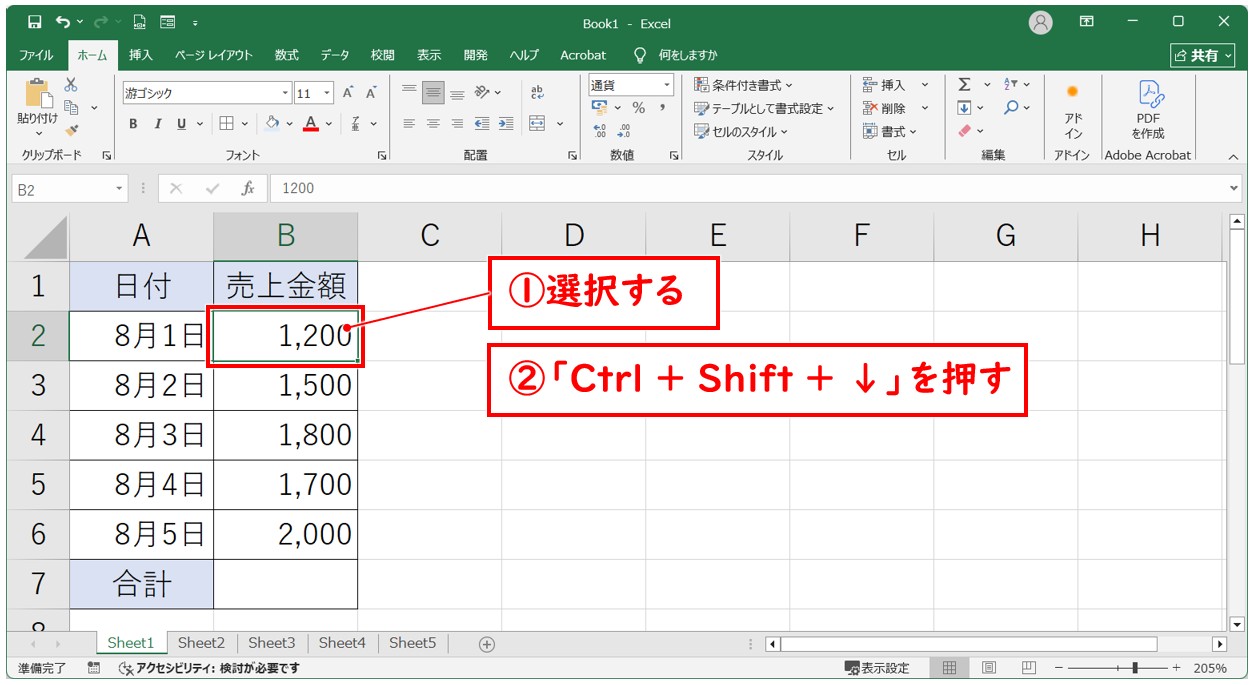The image size is (1254, 685).
Task: Click the Copy icon in clipboard group
Action: pyautogui.click(x=71, y=107)
